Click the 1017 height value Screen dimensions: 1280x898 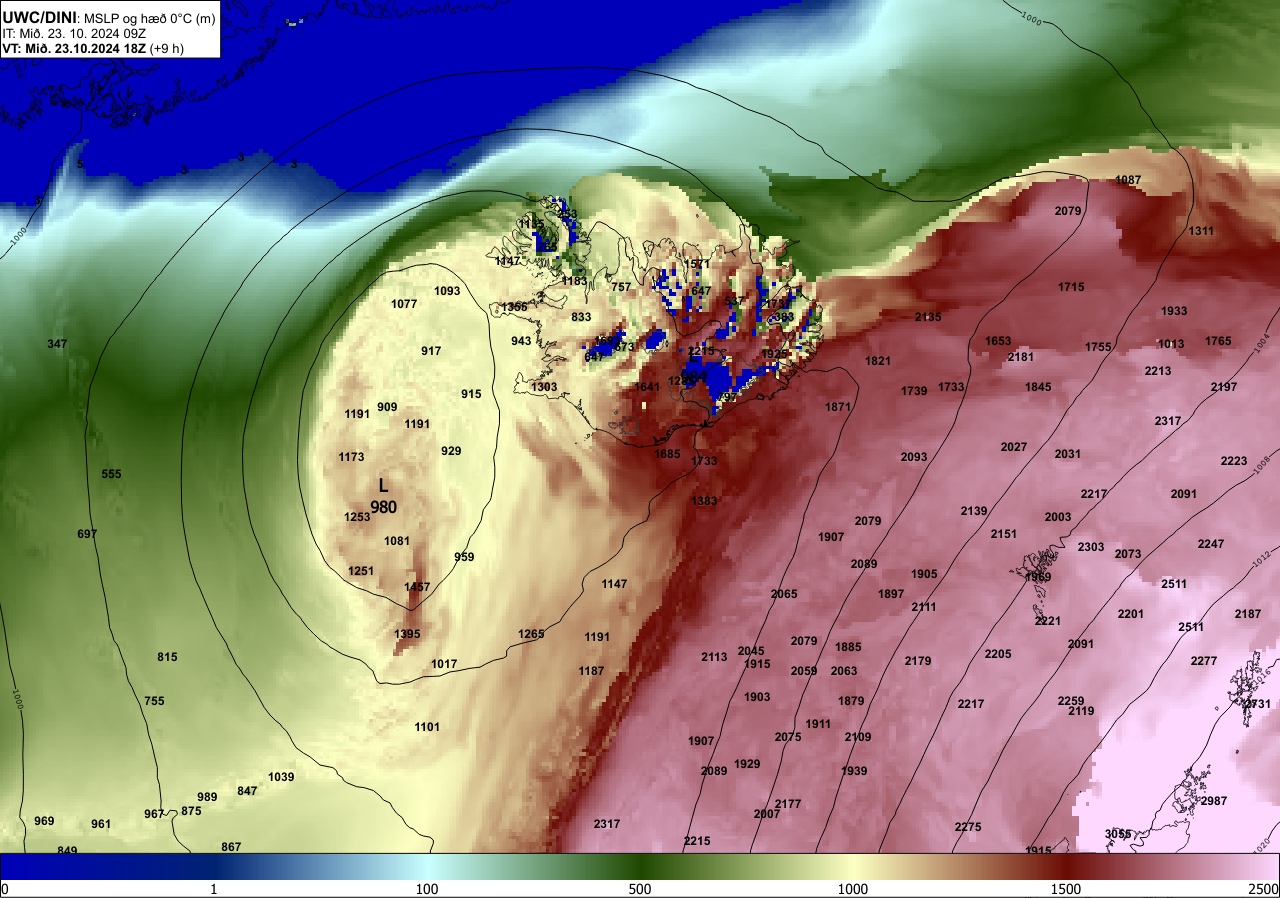[444, 664]
